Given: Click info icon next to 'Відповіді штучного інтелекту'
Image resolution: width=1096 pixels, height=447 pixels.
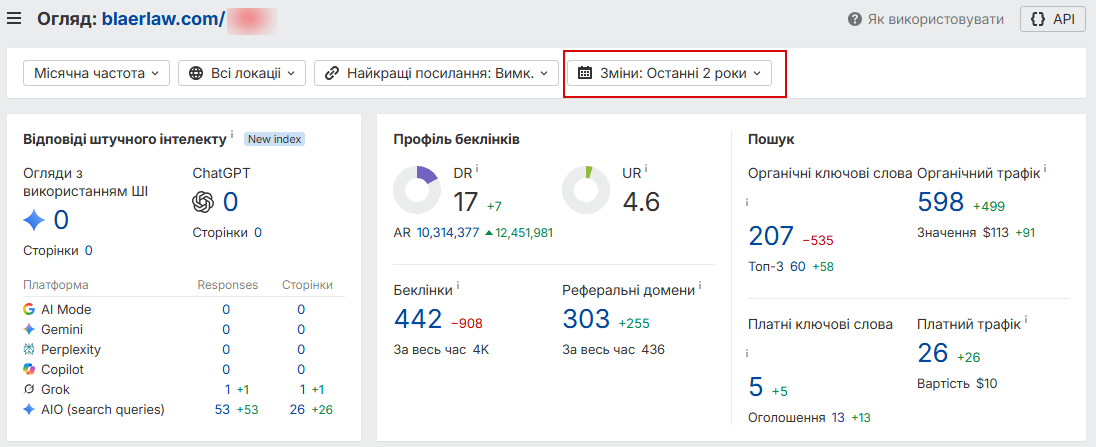Looking at the screenshot, I should (x=231, y=134).
